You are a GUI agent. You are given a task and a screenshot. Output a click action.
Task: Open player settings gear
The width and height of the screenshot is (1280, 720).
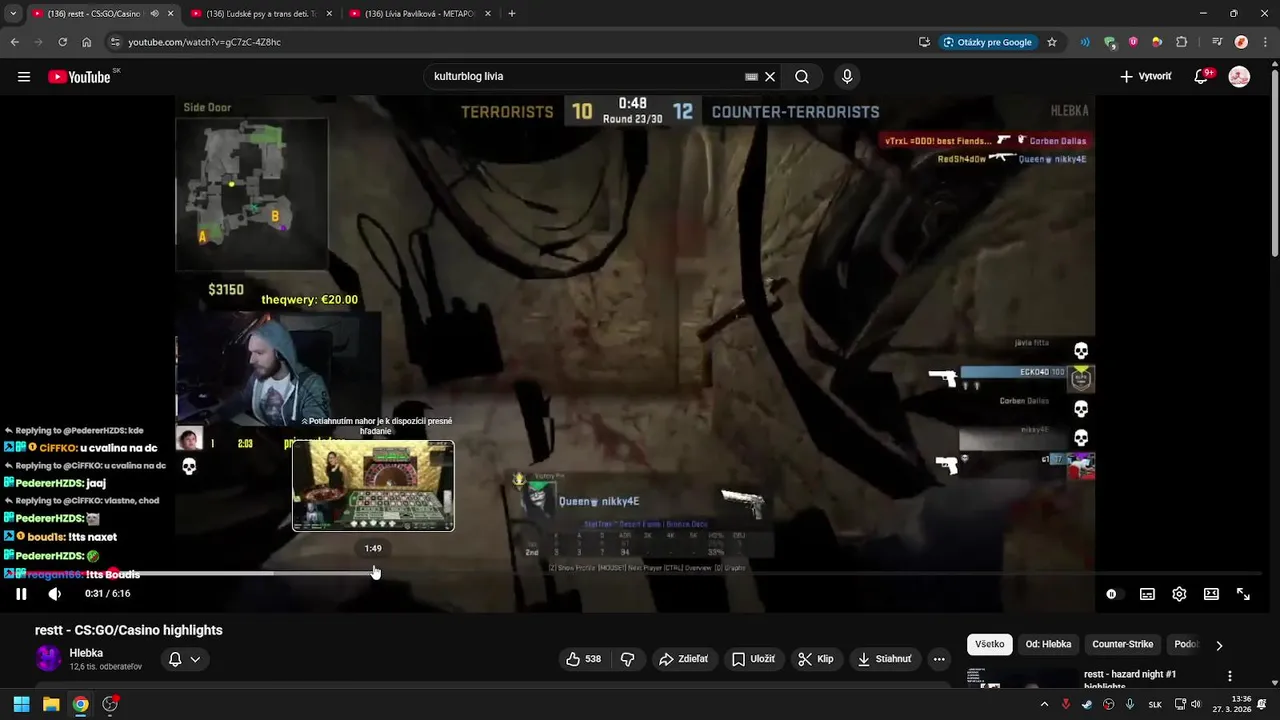click(1179, 594)
